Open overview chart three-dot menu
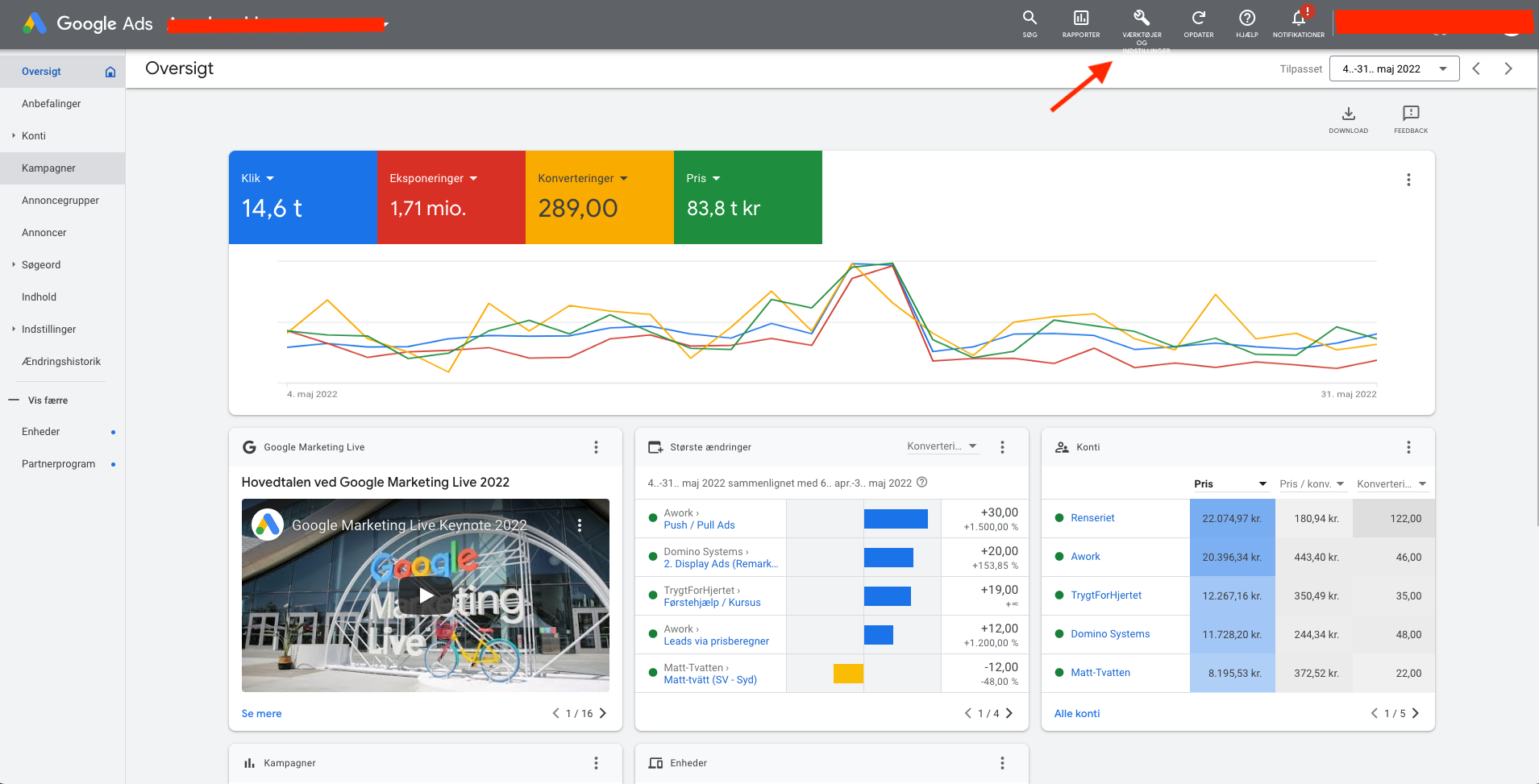Screen dimensions: 1539x784 pyautogui.click(x=1408, y=180)
